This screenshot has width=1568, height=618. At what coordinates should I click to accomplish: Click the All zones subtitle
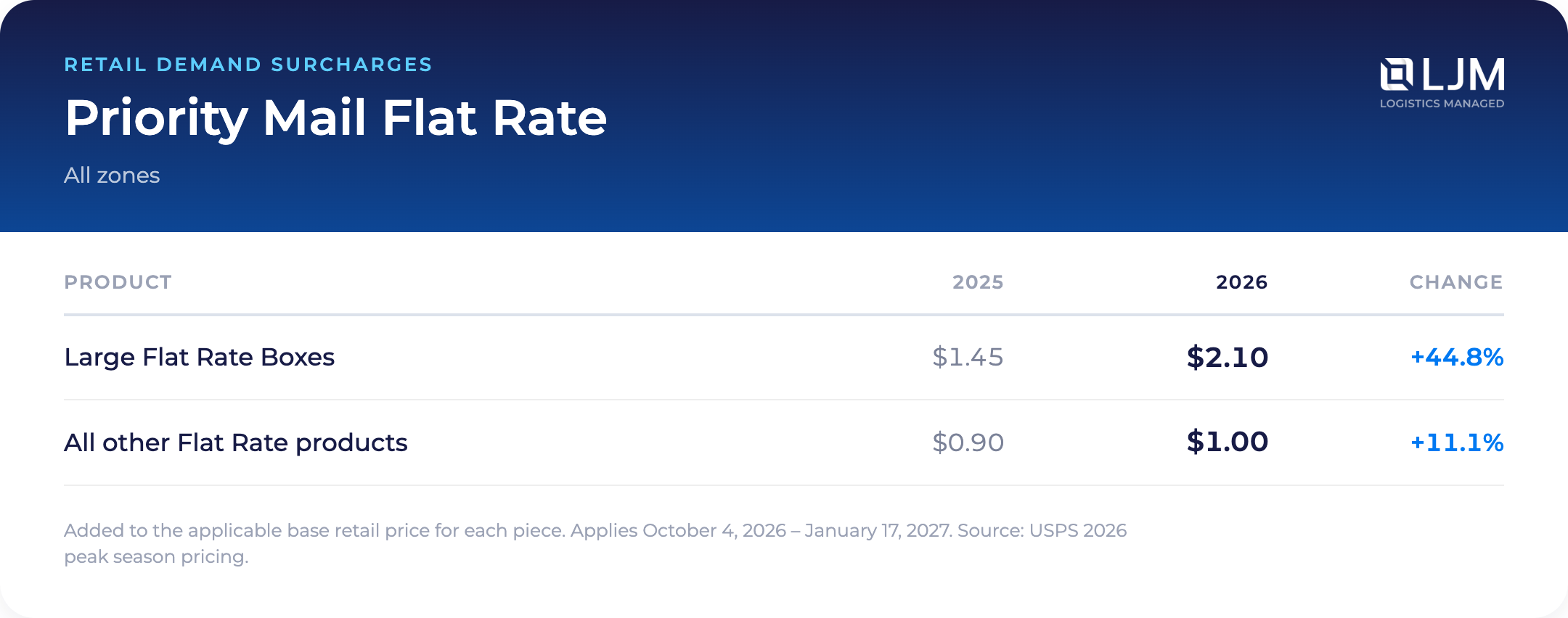click(112, 176)
